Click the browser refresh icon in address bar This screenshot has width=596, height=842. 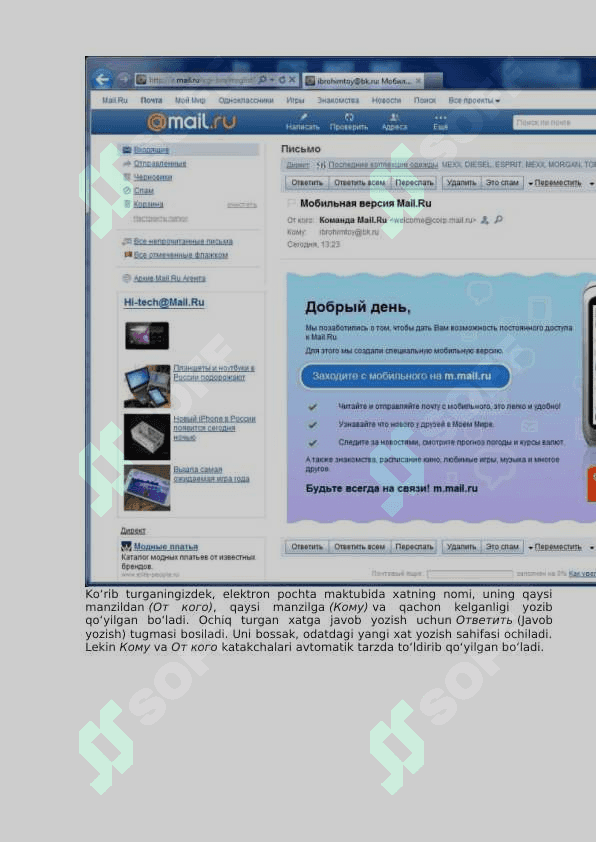click(281, 80)
